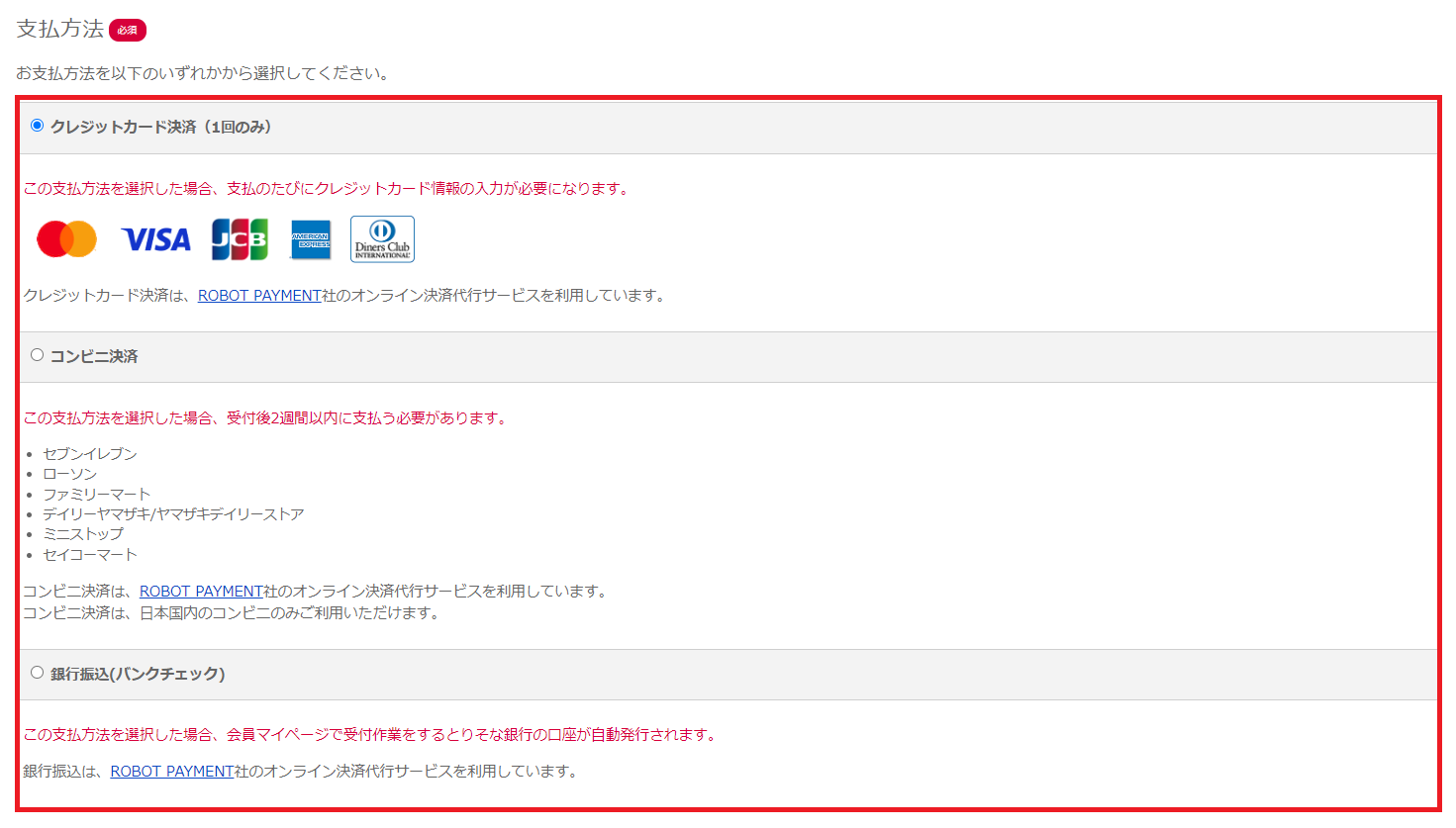Click デイリーヤマザキ/ヤマザキデイリーストア list item
The height and width of the screenshot is (828, 1456).
pos(173,514)
